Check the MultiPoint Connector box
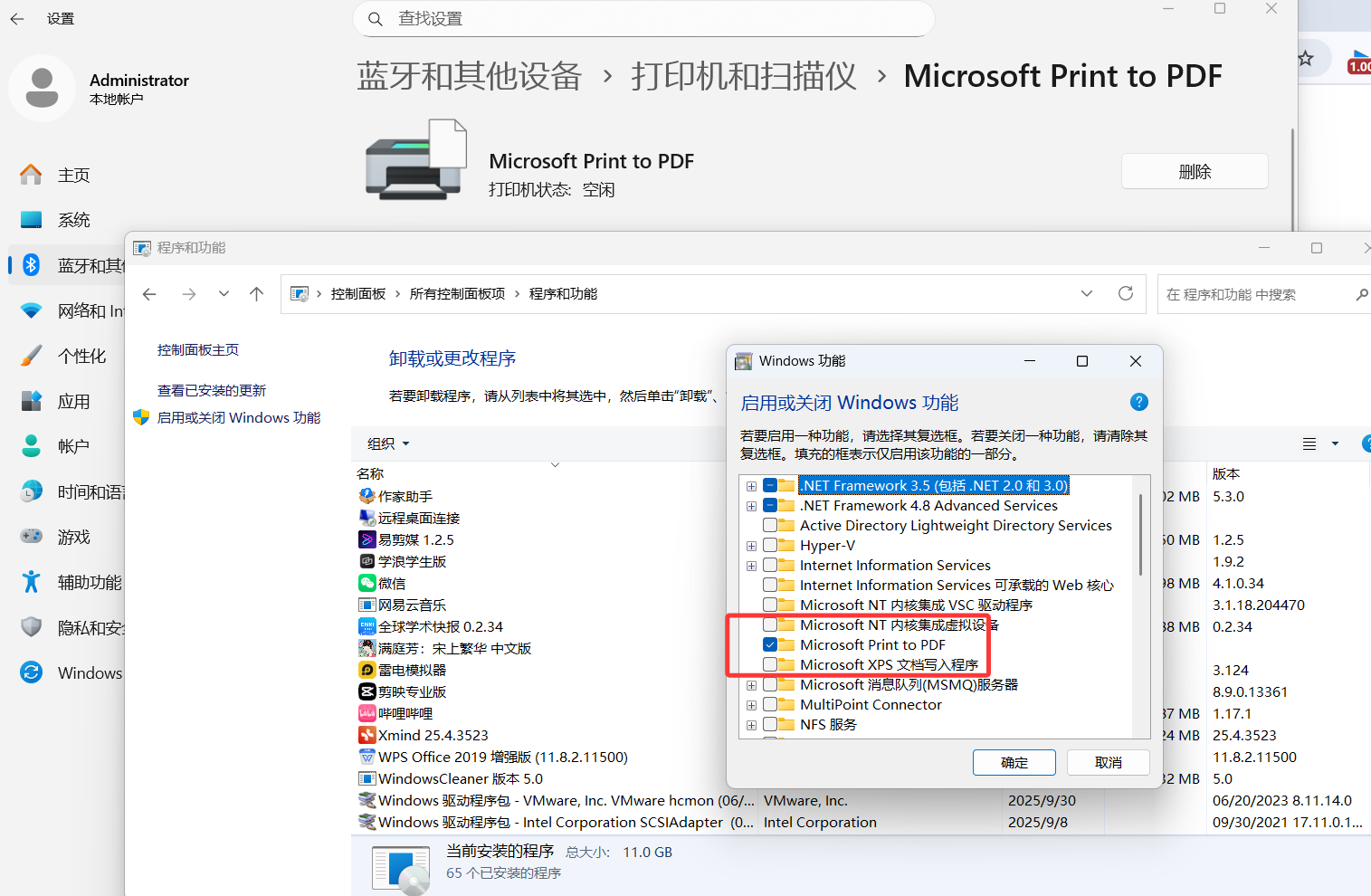 [770, 704]
